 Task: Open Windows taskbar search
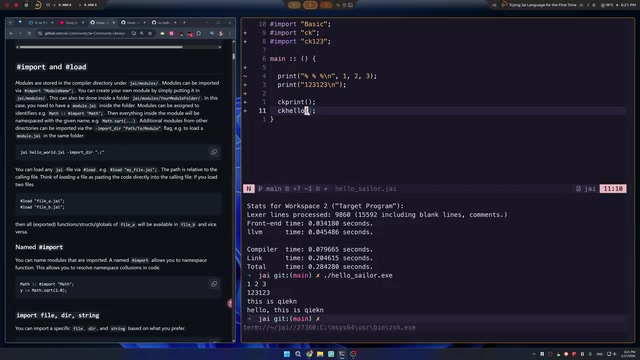coord(298,354)
